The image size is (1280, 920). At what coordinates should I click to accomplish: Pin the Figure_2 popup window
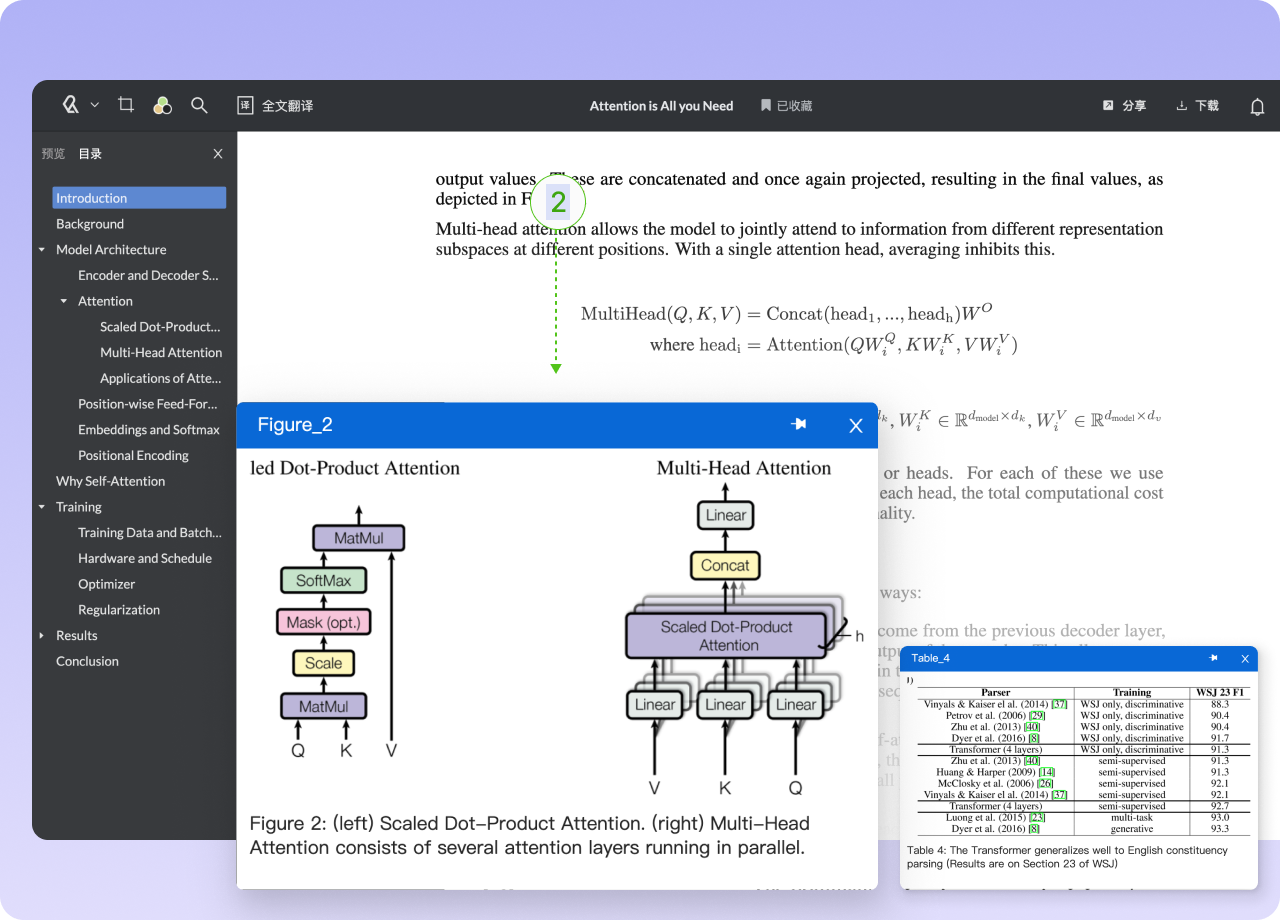pos(798,425)
